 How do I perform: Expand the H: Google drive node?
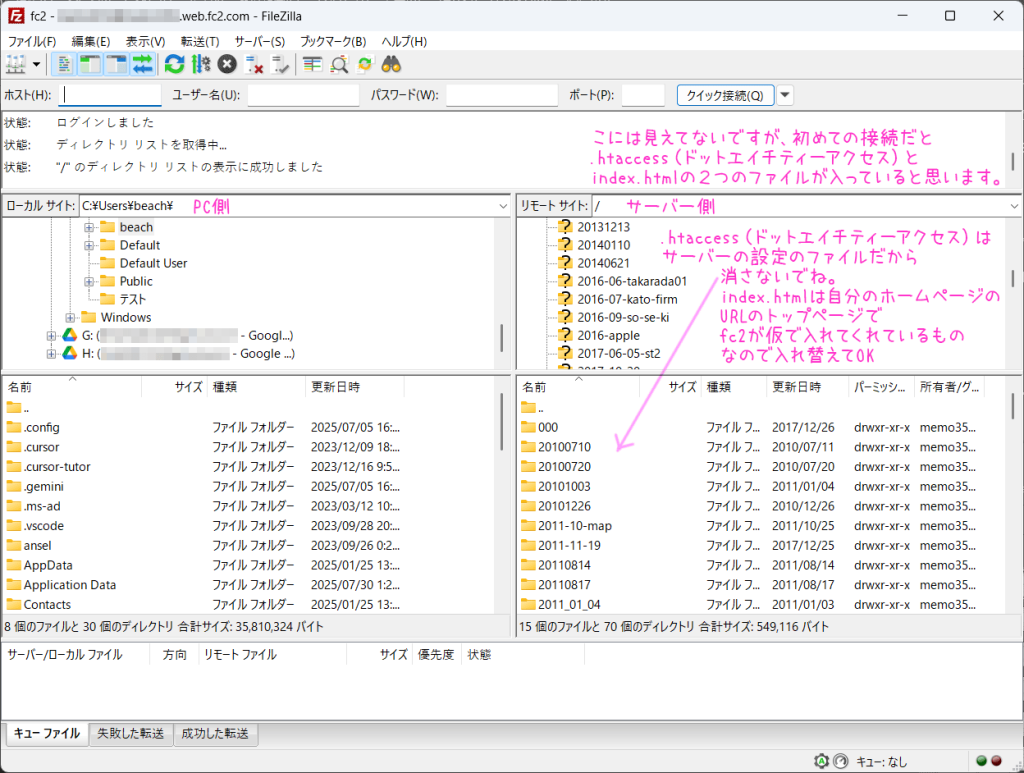(51, 354)
